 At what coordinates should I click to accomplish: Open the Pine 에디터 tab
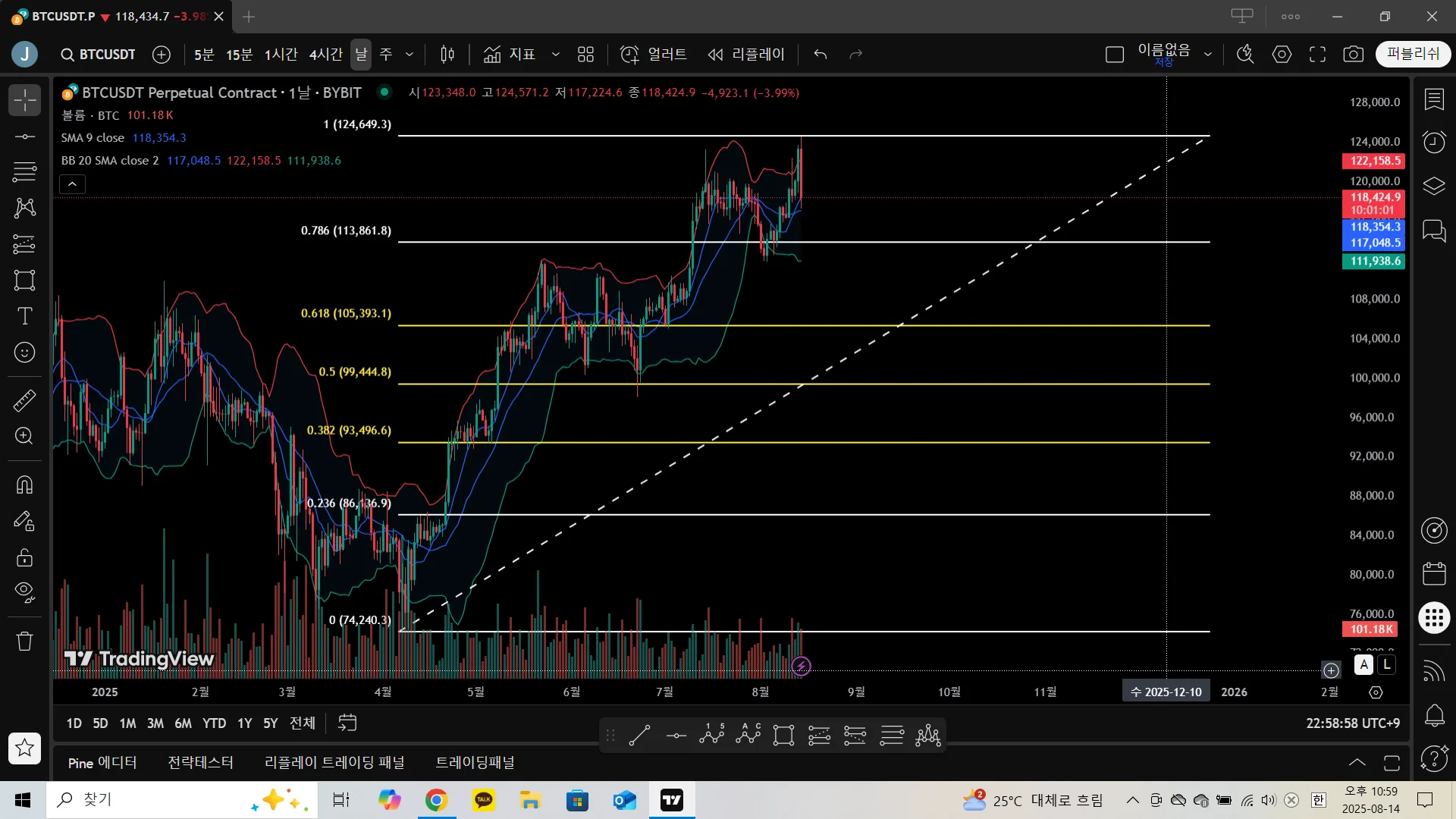102,763
